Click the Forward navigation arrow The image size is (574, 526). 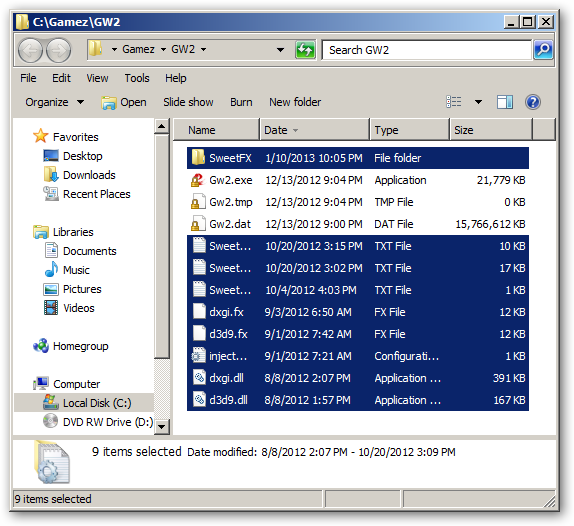(x=59, y=51)
